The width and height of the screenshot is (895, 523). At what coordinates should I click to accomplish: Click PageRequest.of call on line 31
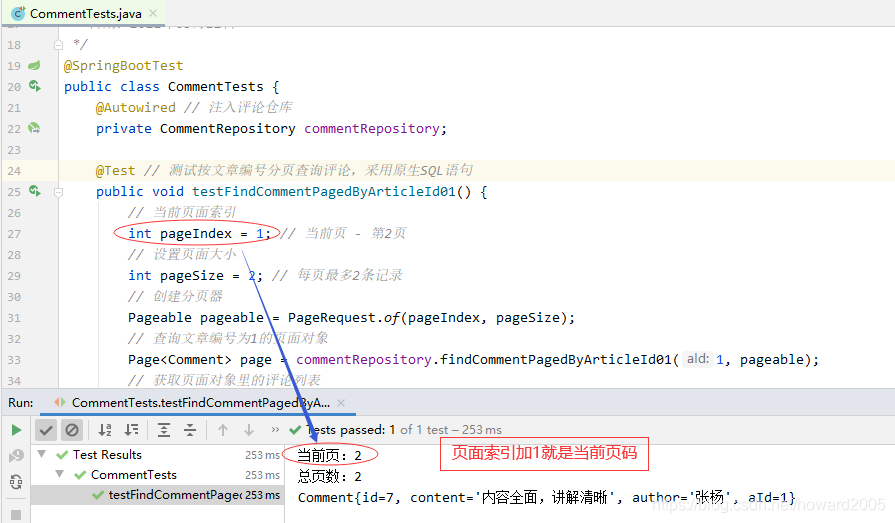pos(431,317)
